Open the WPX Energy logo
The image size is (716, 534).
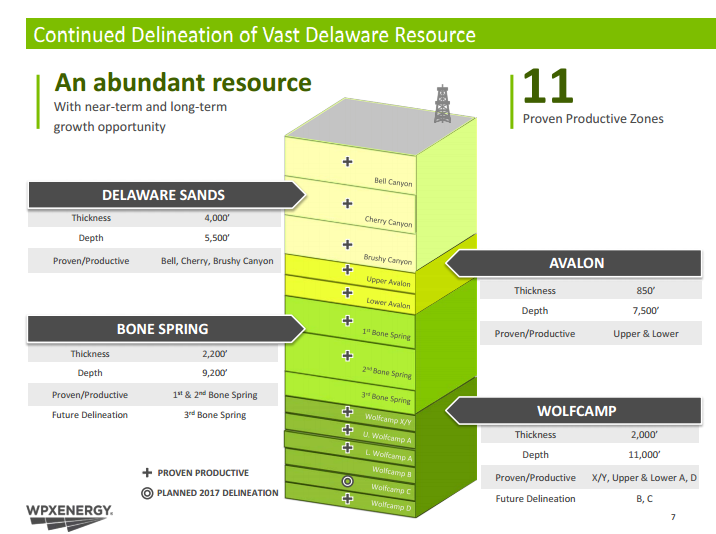click(69, 513)
